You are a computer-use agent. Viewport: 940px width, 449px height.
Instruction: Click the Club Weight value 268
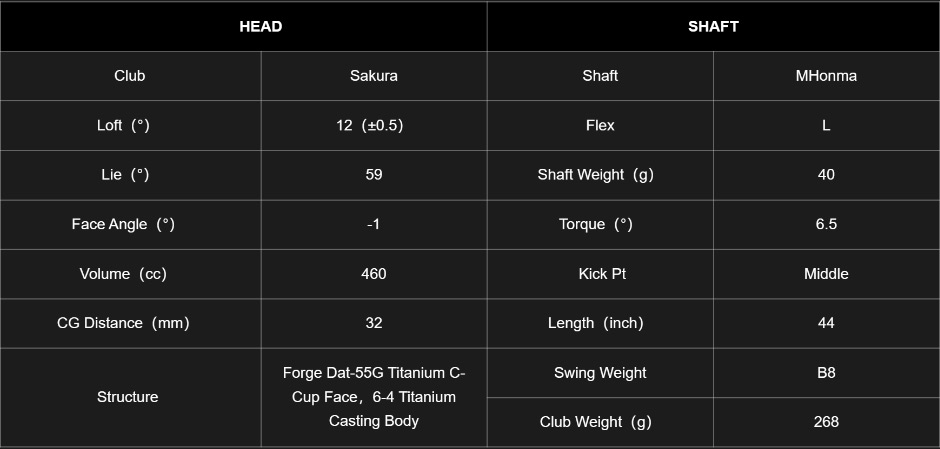[826, 422]
